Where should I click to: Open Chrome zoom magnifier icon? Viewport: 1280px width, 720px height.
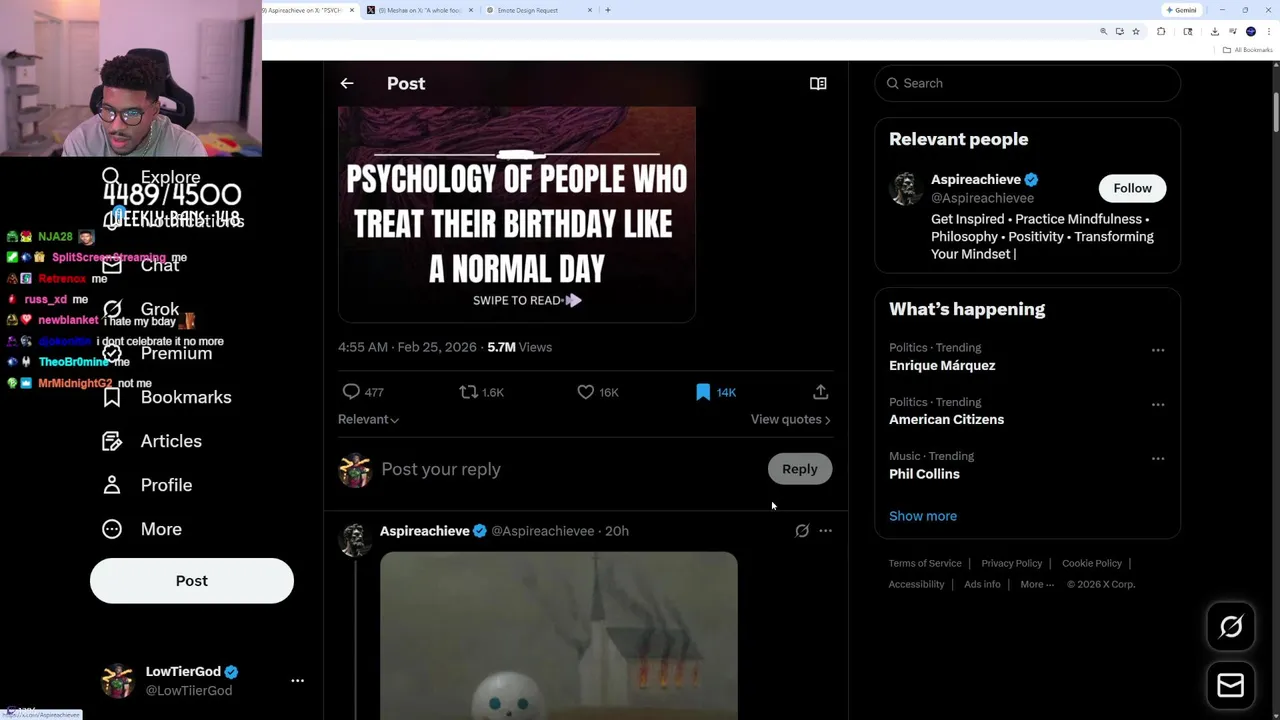click(x=1104, y=32)
